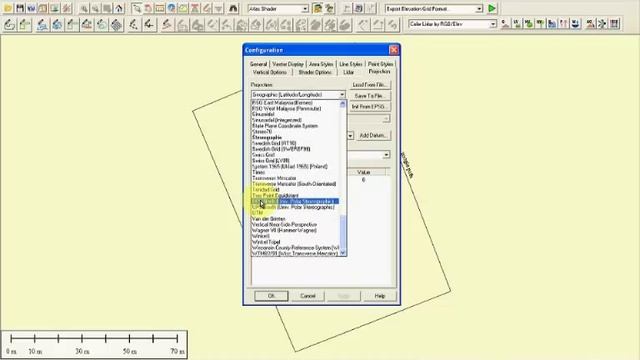Screen dimensions: 640x360
Task: Click the Add Datum button
Action: pos(373,136)
